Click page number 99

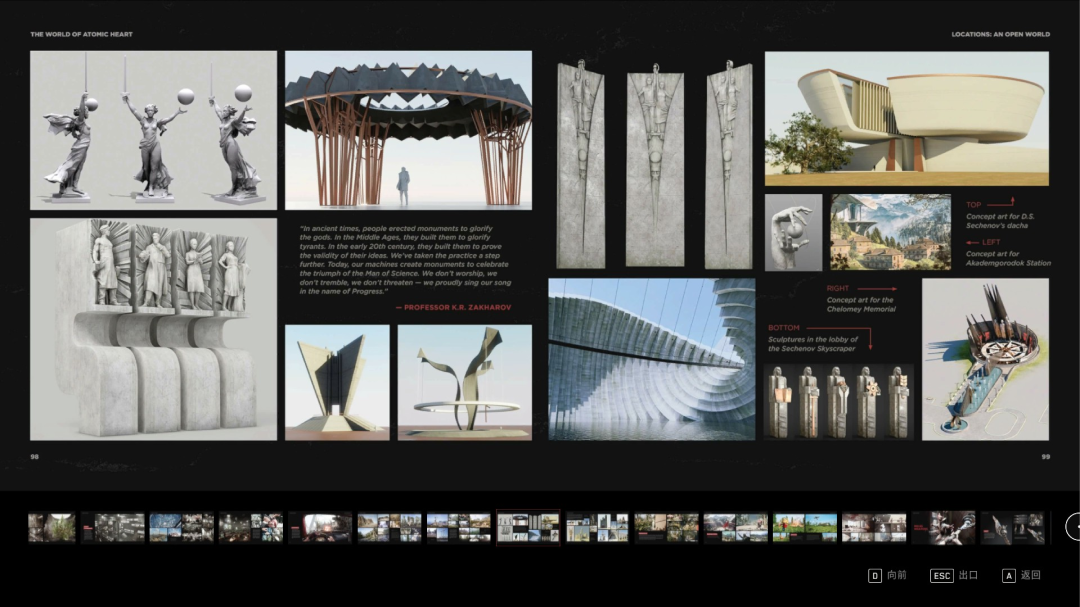point(1046,457)
